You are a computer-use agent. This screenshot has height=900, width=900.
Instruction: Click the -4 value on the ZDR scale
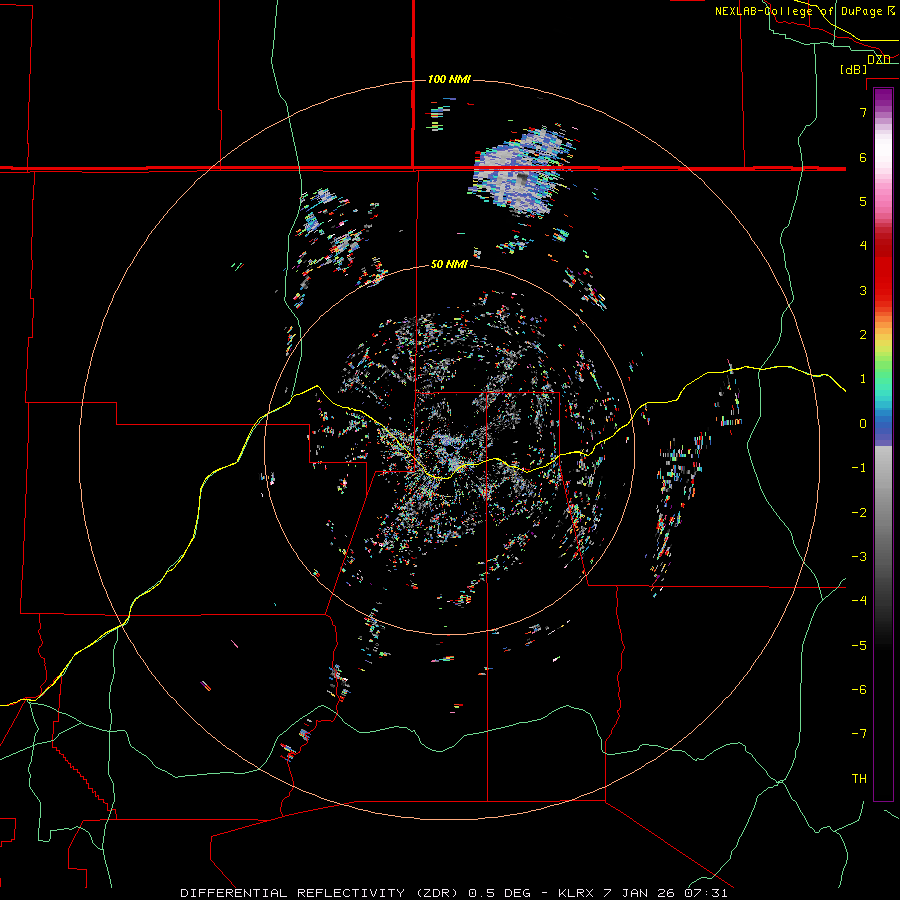coord(859,601)
